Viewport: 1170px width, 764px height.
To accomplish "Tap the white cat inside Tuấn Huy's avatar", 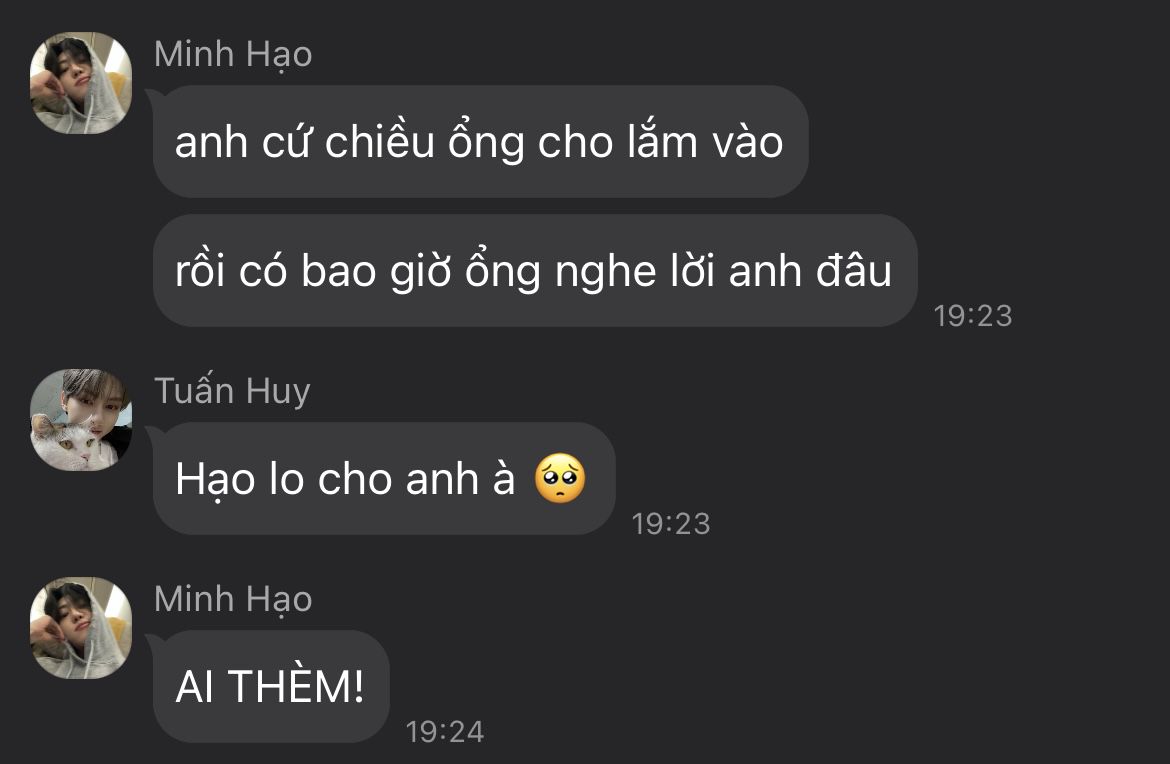I will [63, 445].
